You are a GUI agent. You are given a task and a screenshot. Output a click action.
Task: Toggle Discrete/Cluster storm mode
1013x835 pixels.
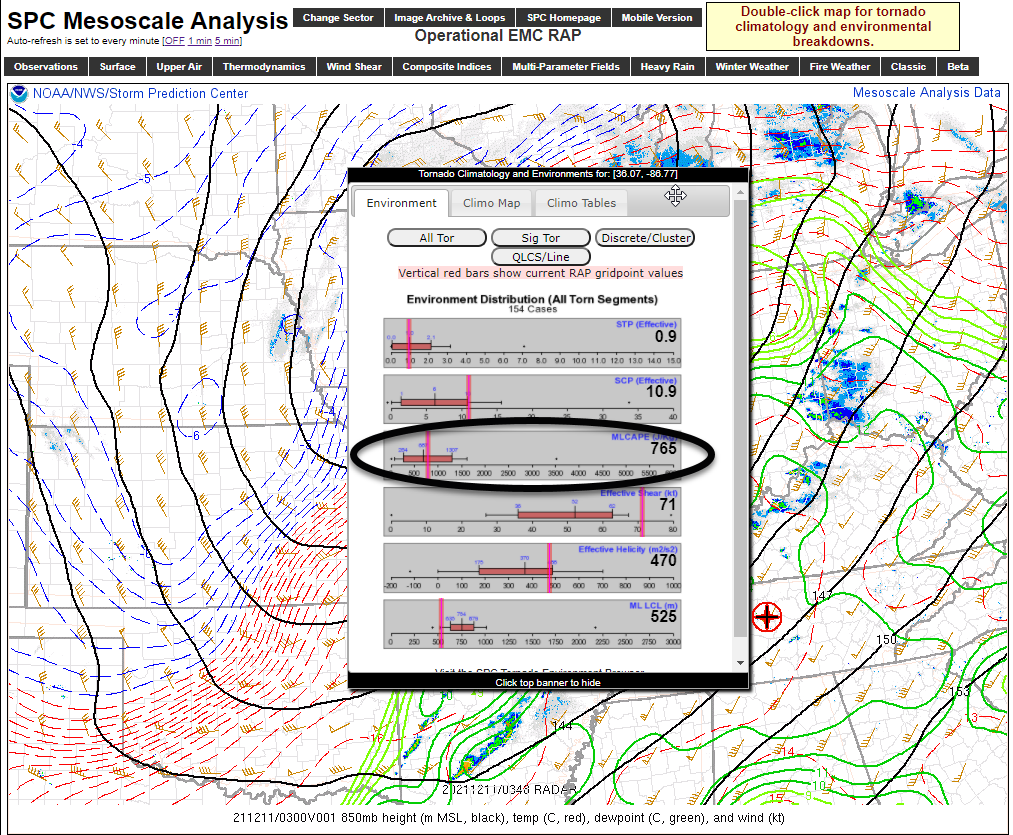[644, 237]
